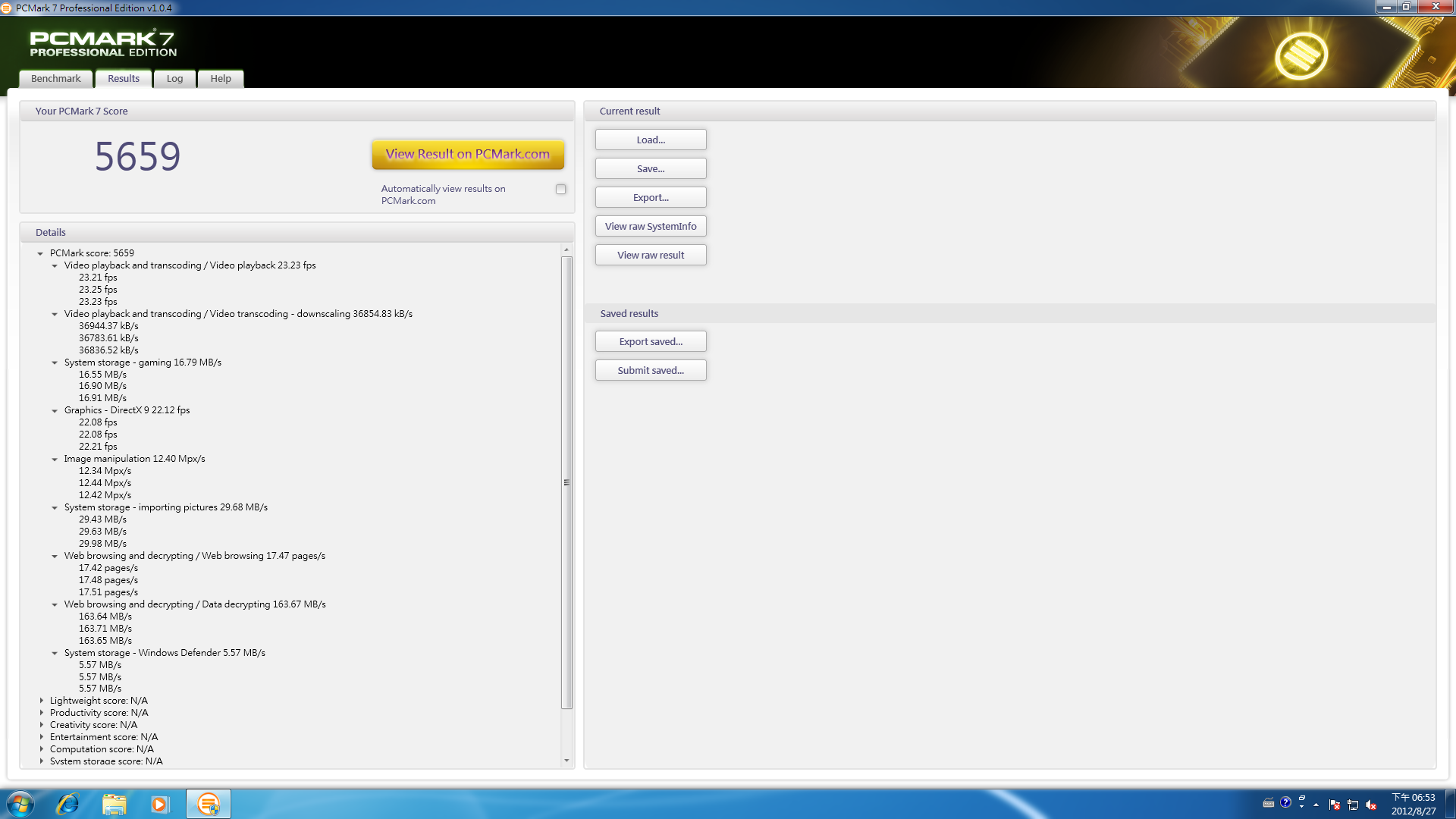Click the large 5659 score value
The height and width of the screenshot is (819, 1456).
pyautogui.click(x=137, y=157)
